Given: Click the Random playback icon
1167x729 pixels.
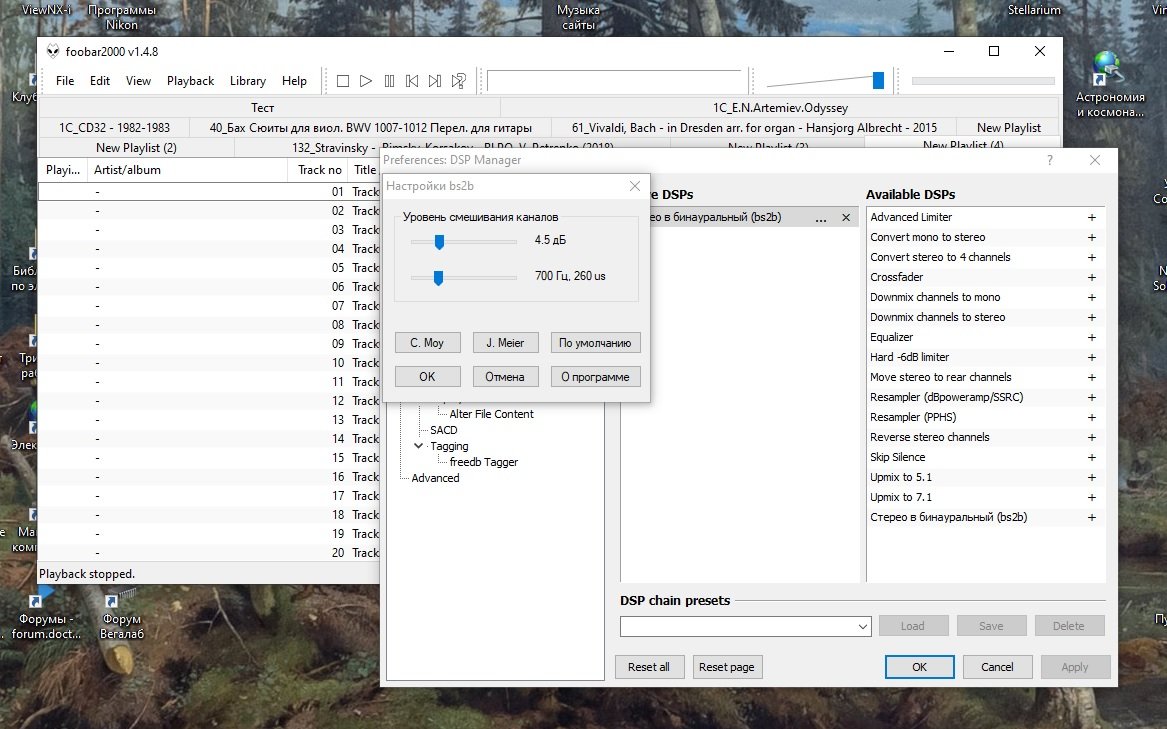Looking at the screenshot, I should pyautogui.click(x=458, y=80).
